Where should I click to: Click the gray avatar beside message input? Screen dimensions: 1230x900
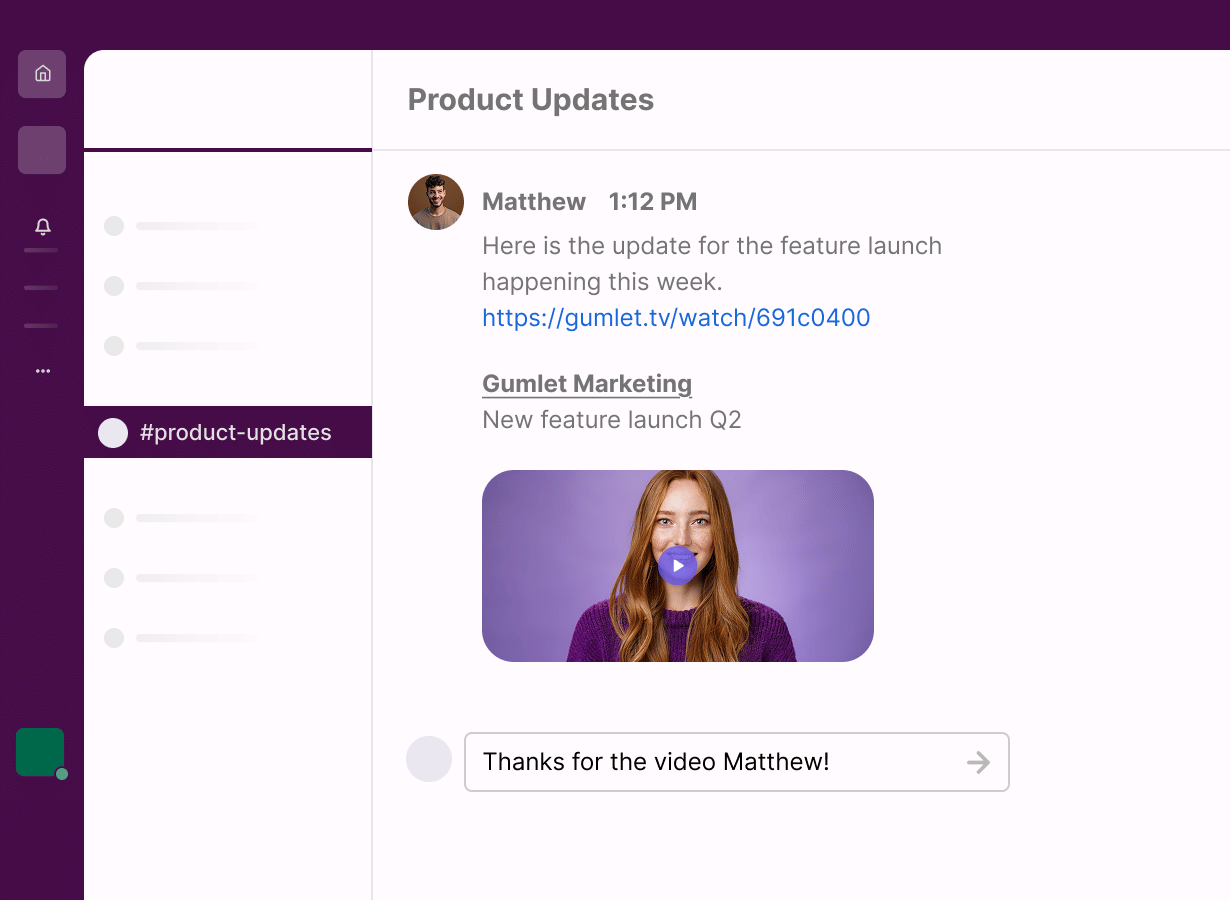pyautogui.click(x=429, y=759)
